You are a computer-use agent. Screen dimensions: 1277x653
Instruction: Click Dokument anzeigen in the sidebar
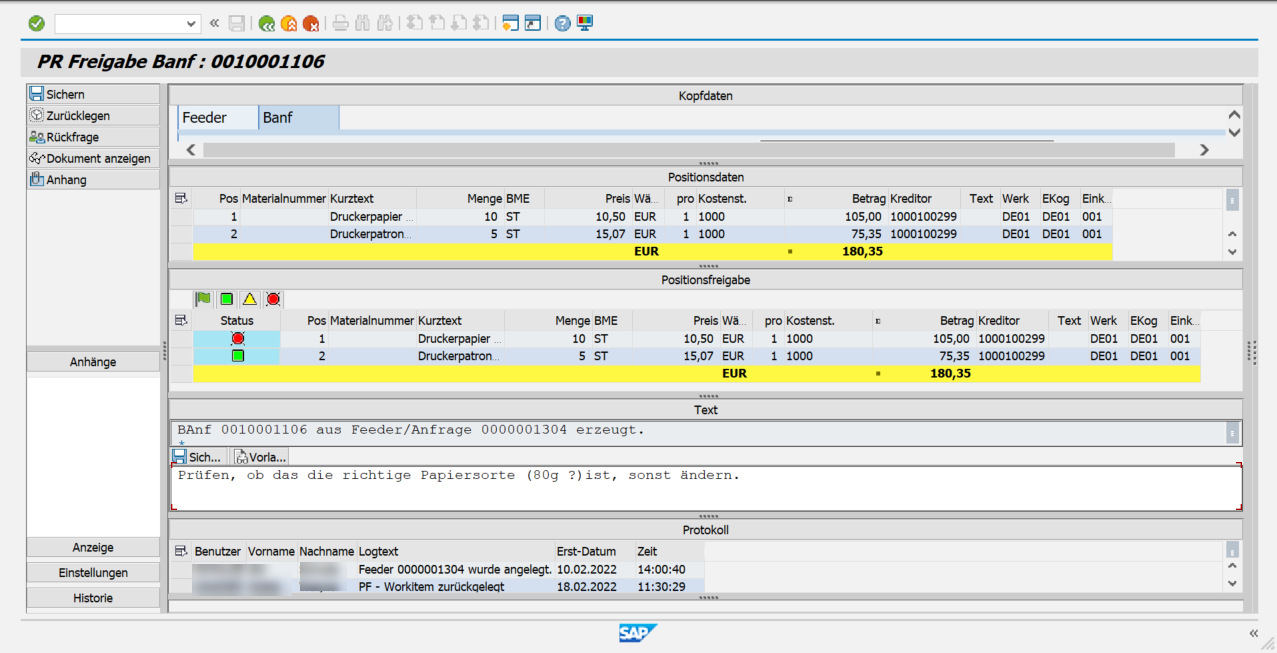(x=88, y=158)
